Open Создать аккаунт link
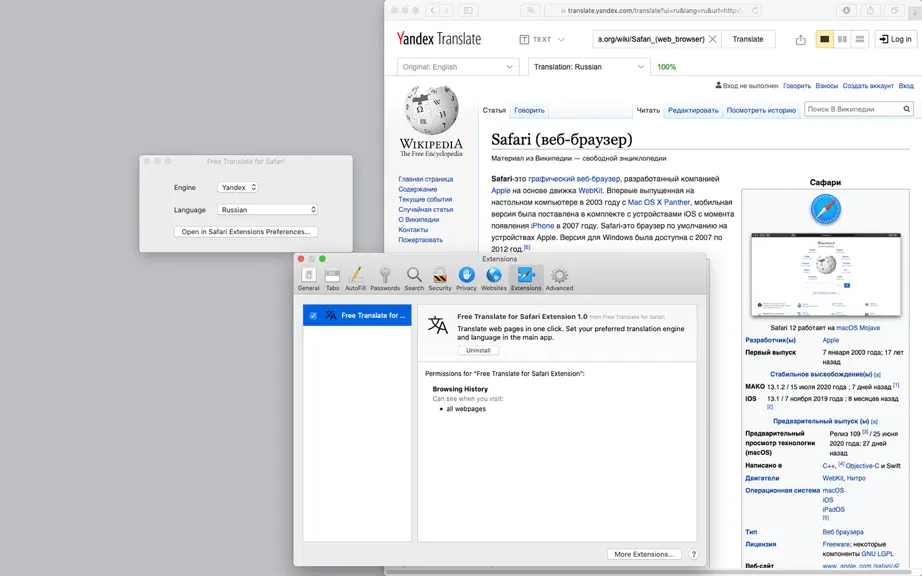Viewport: 922px width, 576px height. tap(868, 86)
